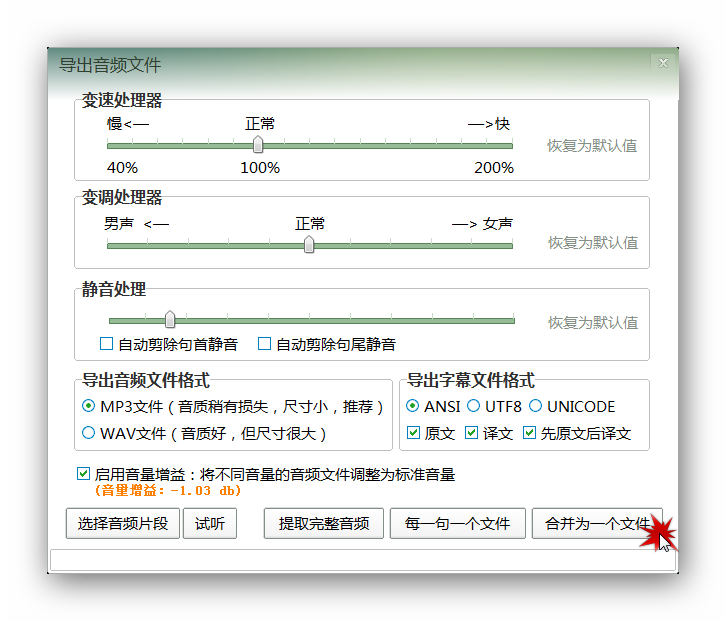This screenshot has width=726, height=621.
Task: Uncheck the 原文 checkbox
Action: click(x=413, y=433)
